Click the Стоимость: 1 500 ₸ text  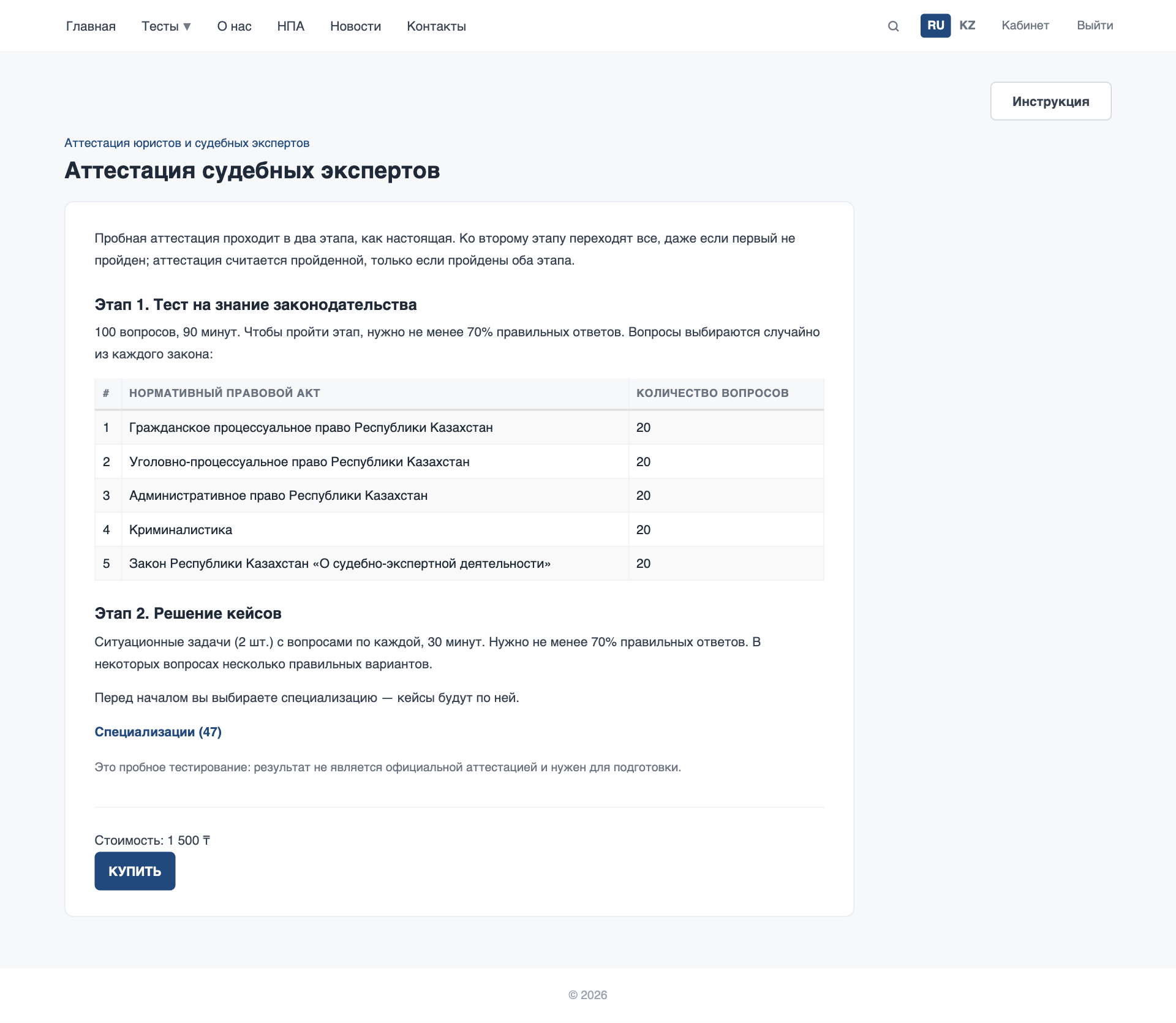[153, 840]
